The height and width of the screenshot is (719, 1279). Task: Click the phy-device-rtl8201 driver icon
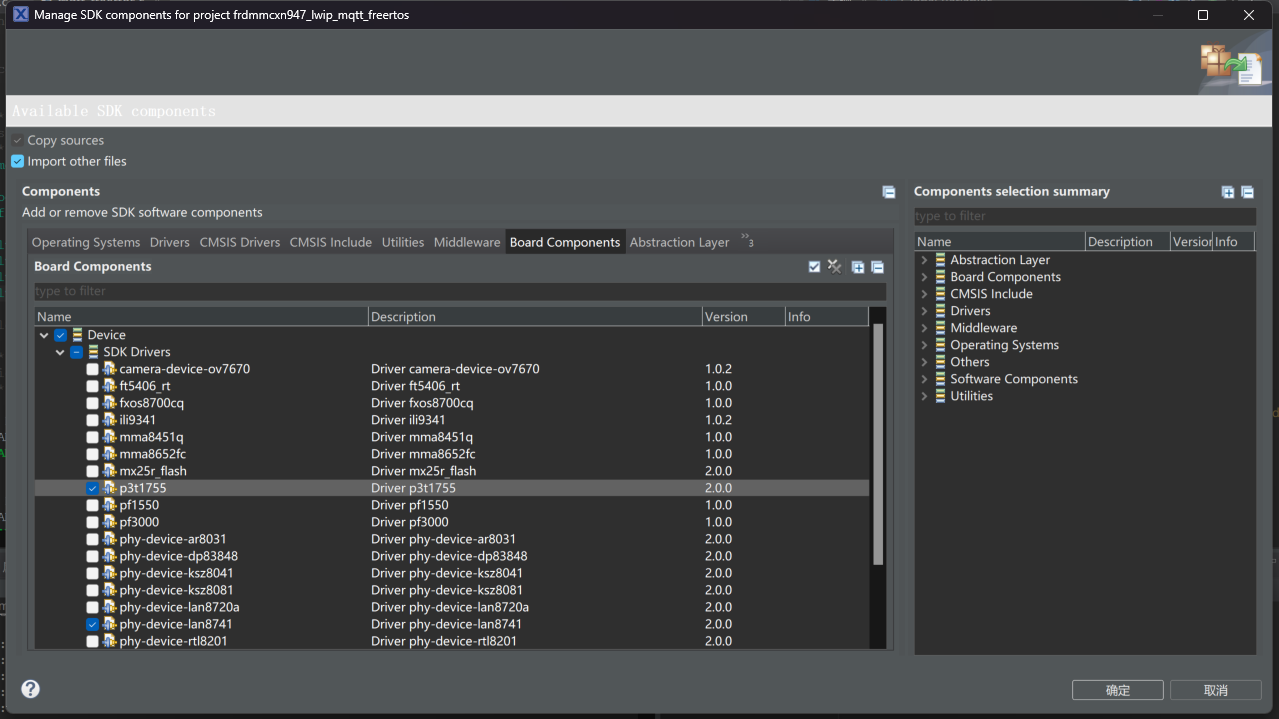click(110, 641)
